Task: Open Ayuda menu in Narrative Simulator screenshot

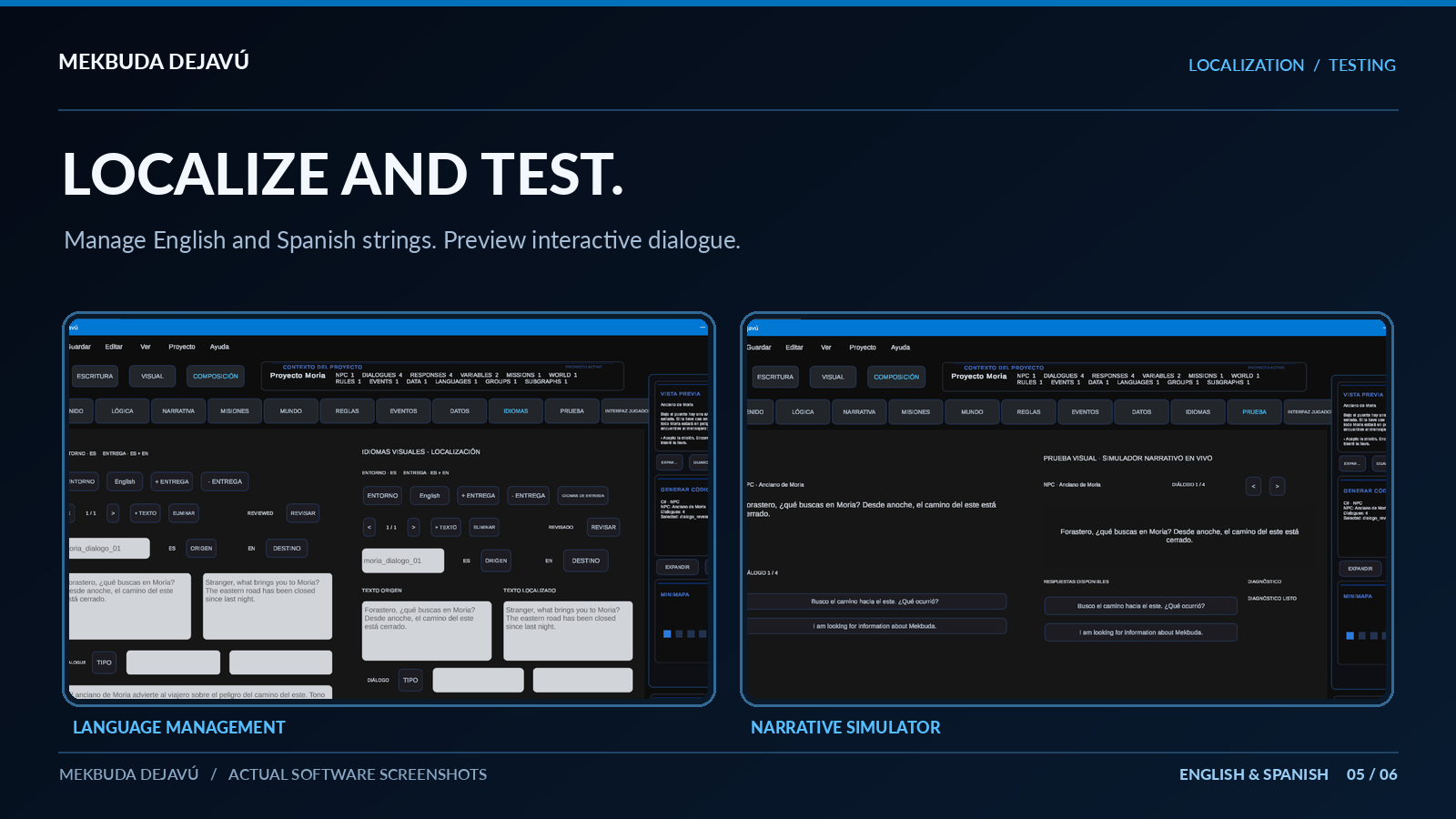Action: point(900,348)
